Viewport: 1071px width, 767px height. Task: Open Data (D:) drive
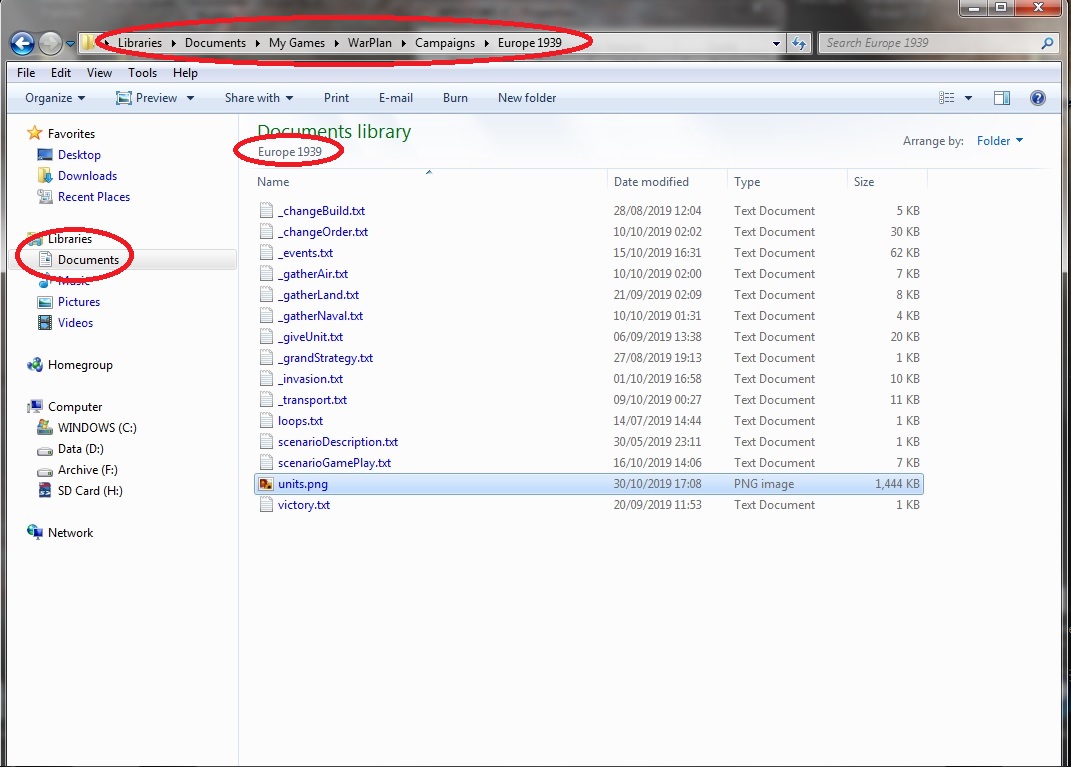point(81,449)
